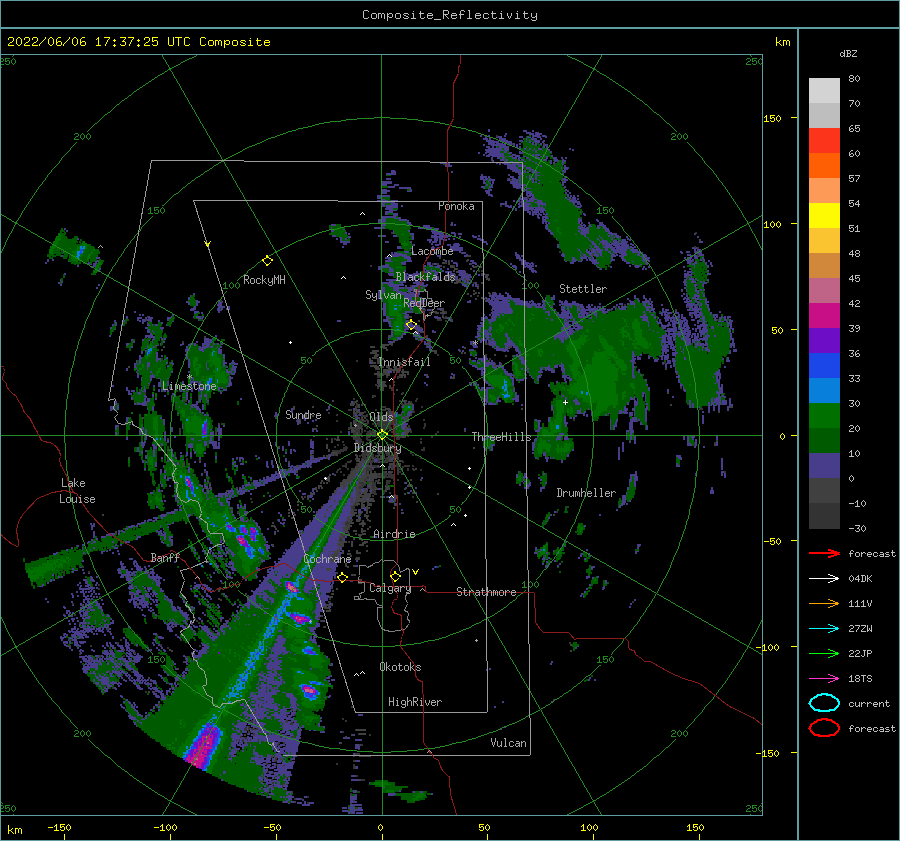Select the red 65-60 dBZ swatch

[824, 141]
